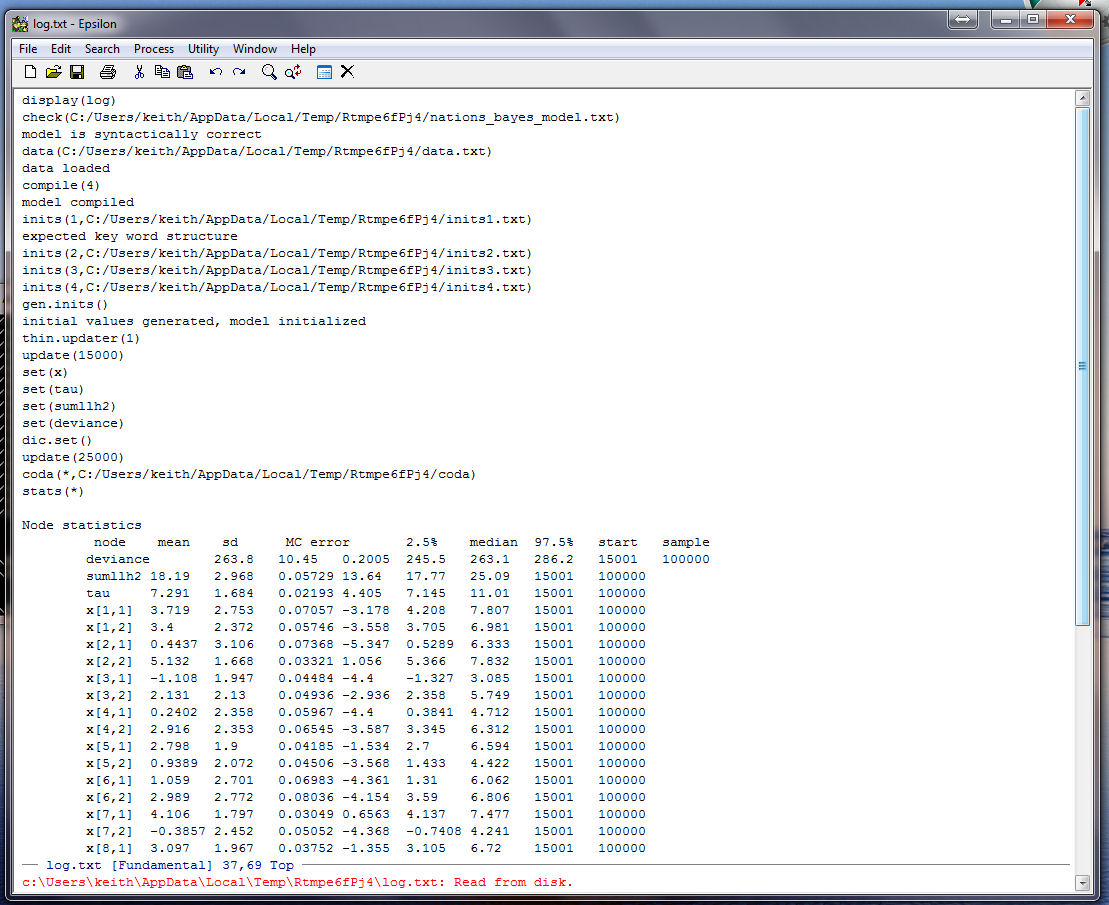Open the File menu

coord(28,49)
